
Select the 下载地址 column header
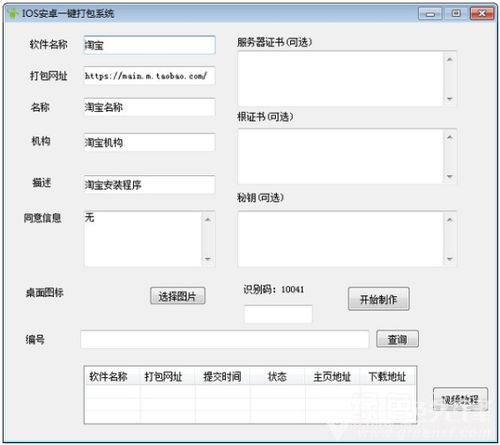387,377
